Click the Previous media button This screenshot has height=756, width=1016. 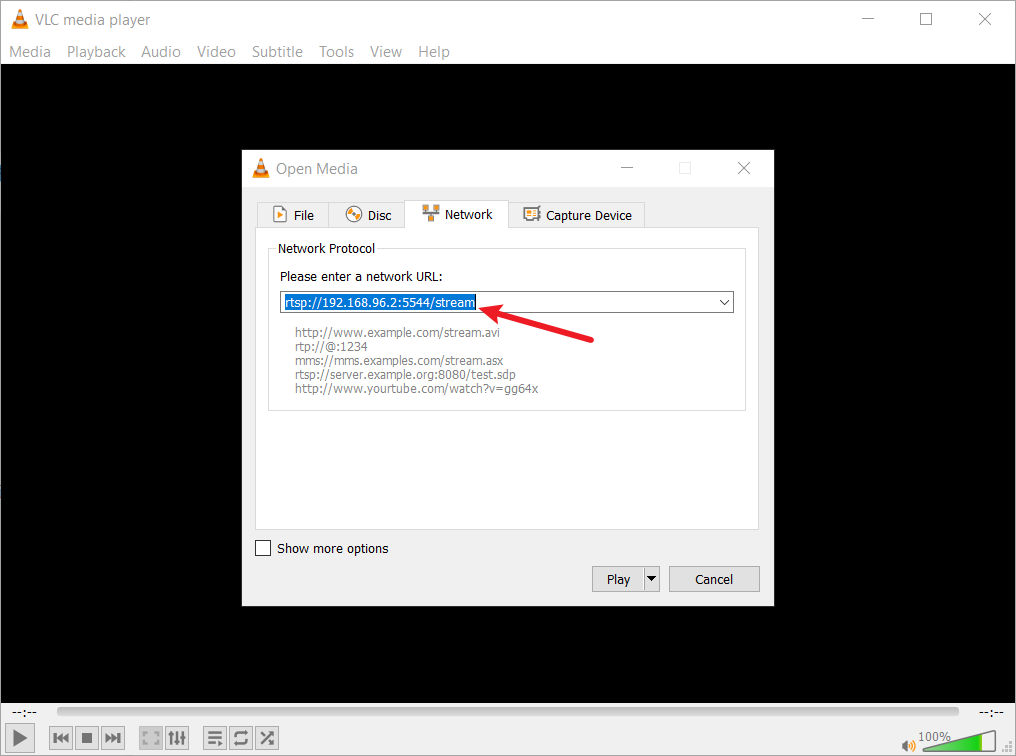pyautogui.click(x=61, y=738)
